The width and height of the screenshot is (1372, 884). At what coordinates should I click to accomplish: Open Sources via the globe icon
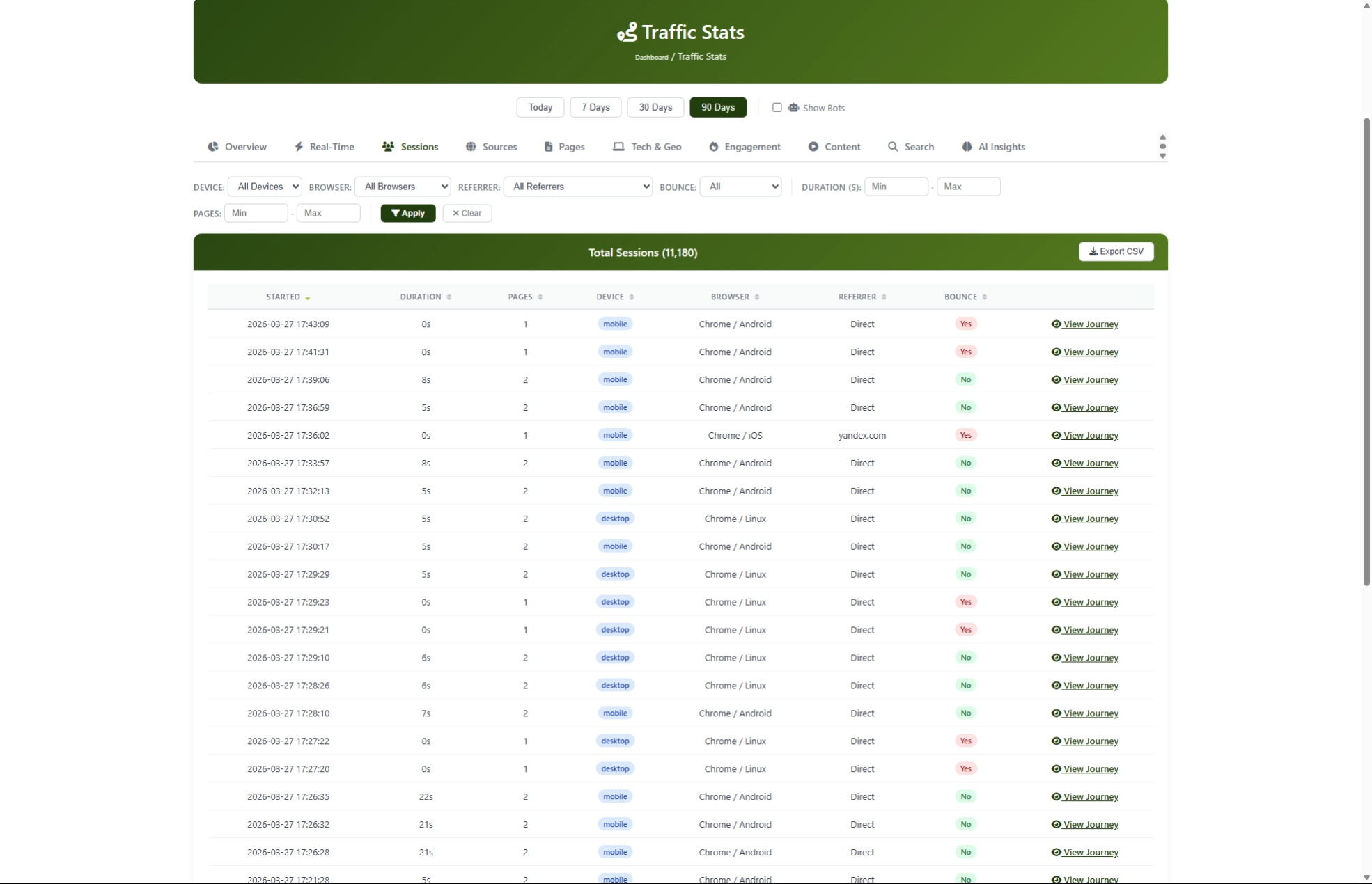coord(471,146)
